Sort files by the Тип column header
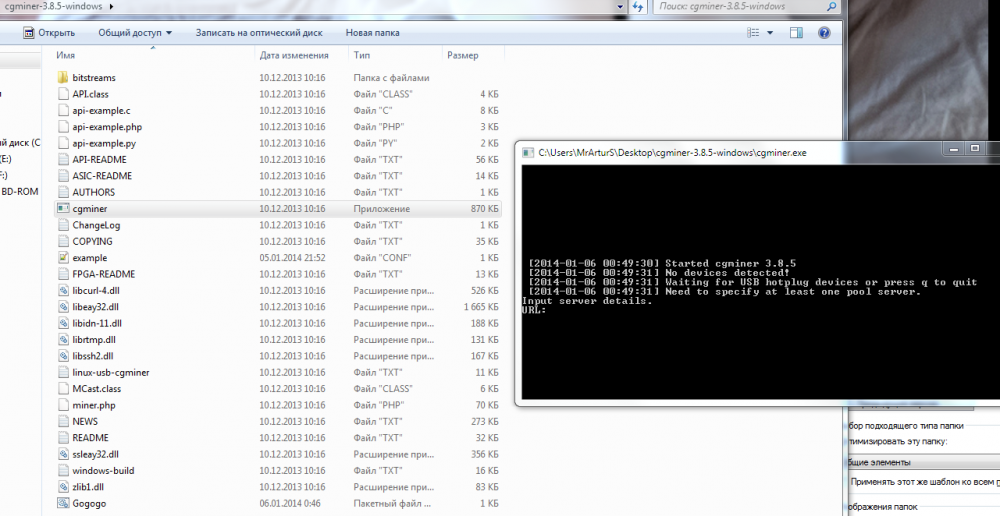 (395, 55)
